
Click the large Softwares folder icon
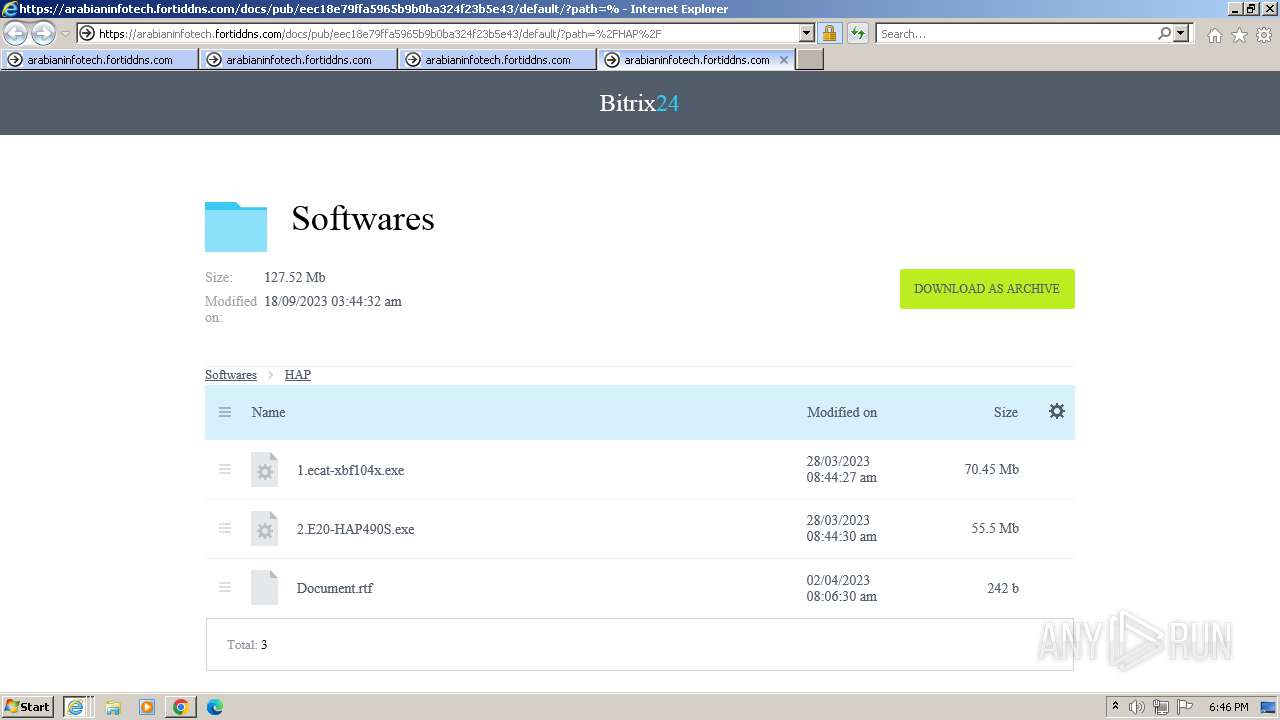pos(236,226)
